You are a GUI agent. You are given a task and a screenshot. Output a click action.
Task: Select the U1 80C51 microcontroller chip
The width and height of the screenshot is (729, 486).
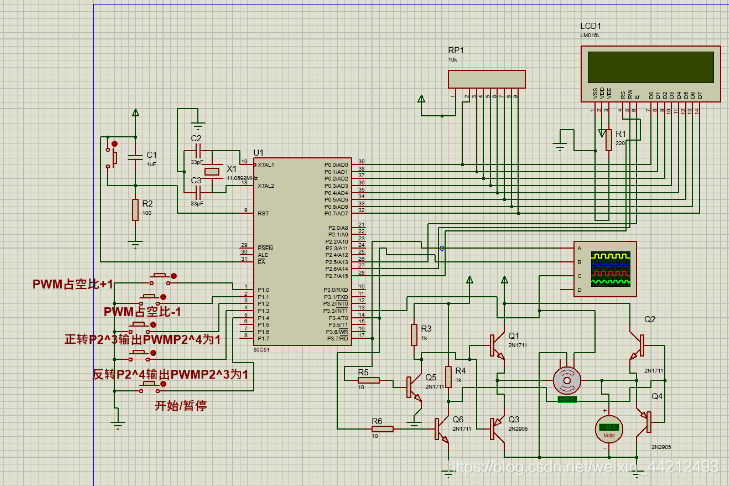click(302, 252)
